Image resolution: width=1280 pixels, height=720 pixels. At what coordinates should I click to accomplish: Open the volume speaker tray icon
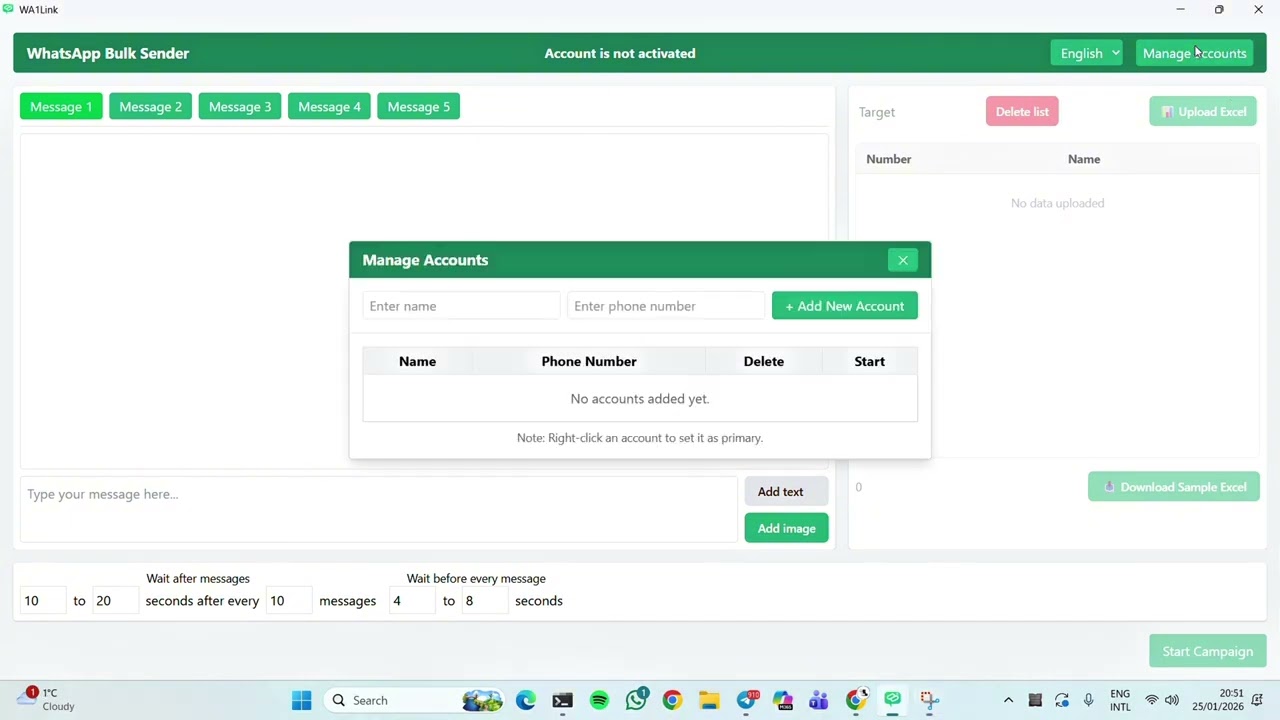tap(1172, 700)
